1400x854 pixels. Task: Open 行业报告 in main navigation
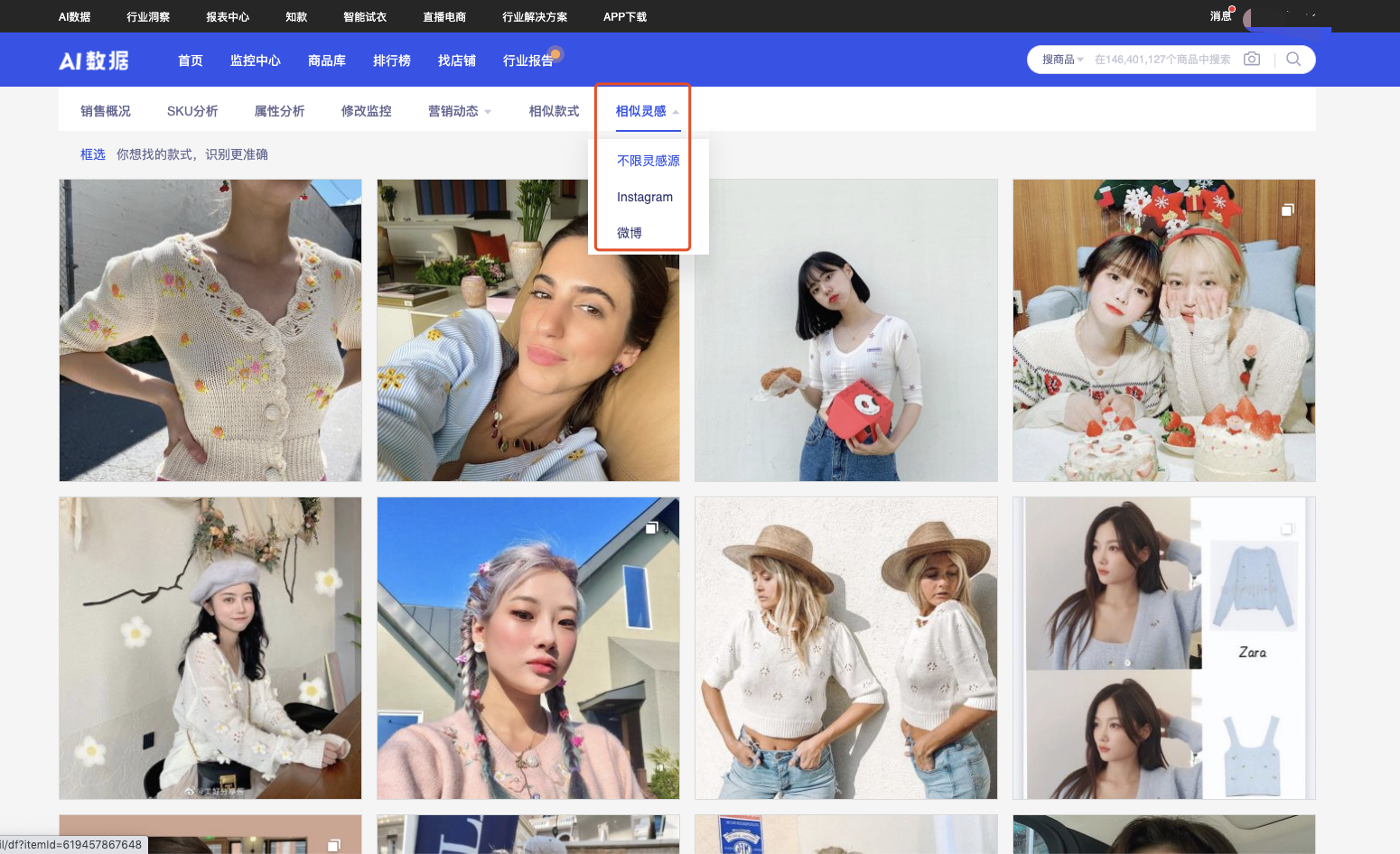coord(528,60)
